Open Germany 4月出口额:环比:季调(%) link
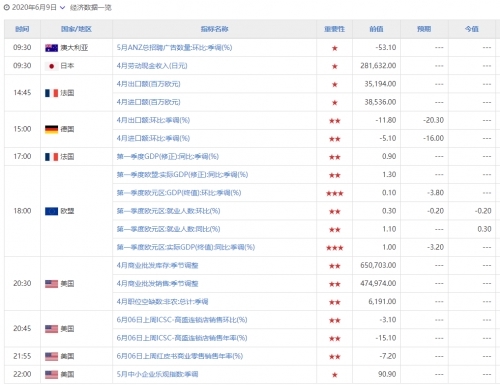Image resolution: width=500 pixels, height=385 pixels. pyautogui.click(x=153, y=120)
